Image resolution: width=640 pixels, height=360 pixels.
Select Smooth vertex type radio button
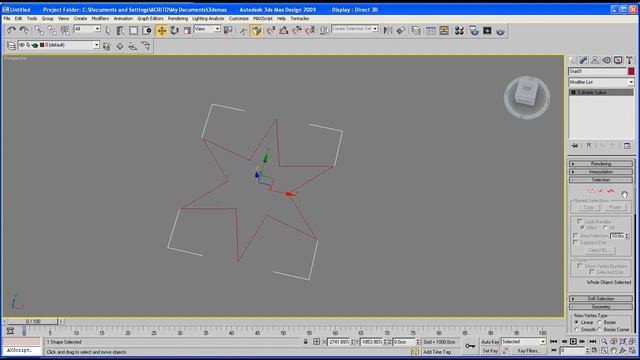(577, 329)
